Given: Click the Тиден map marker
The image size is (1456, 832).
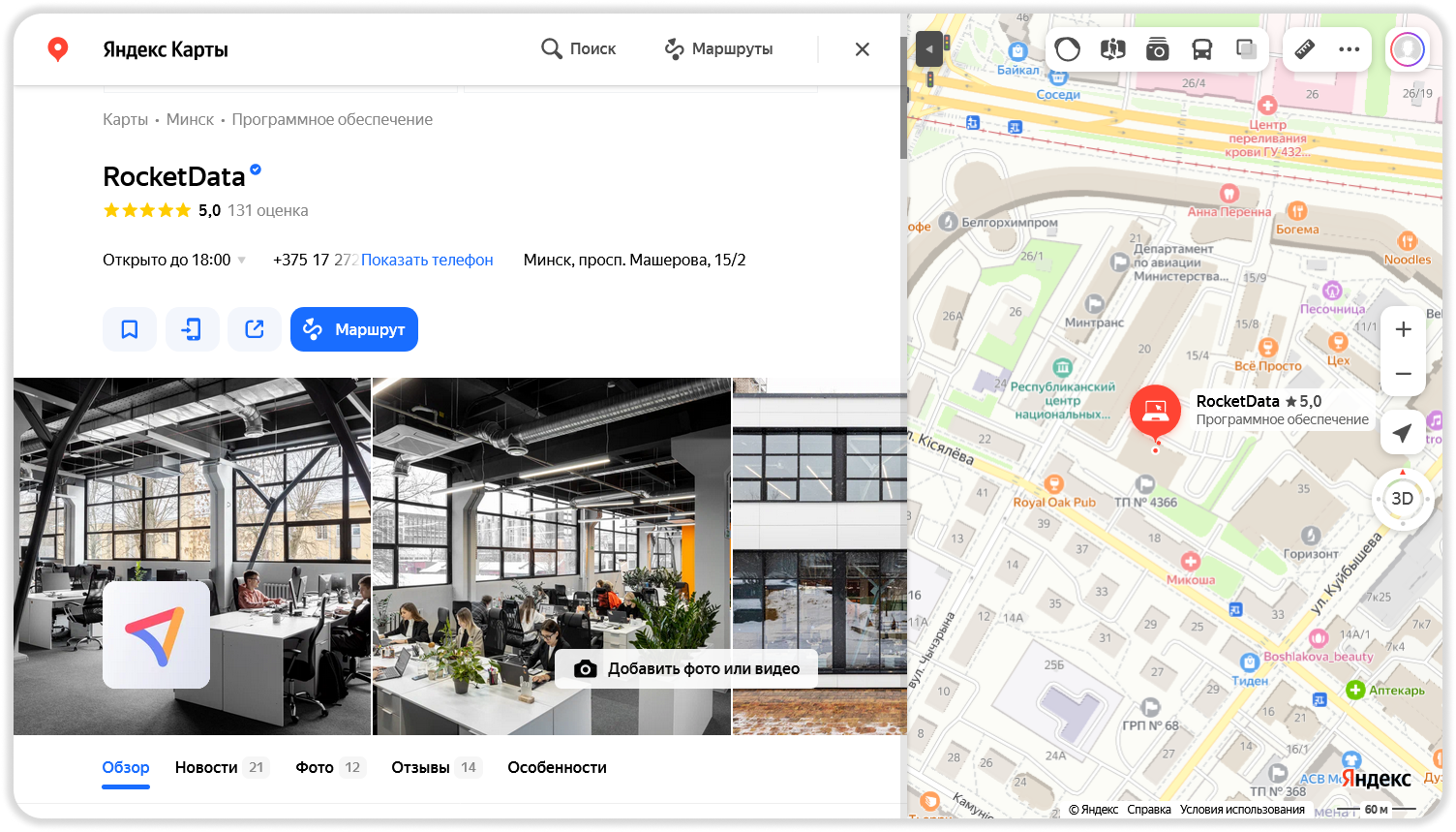Looking at the screenshot, I should (1250, 663).
